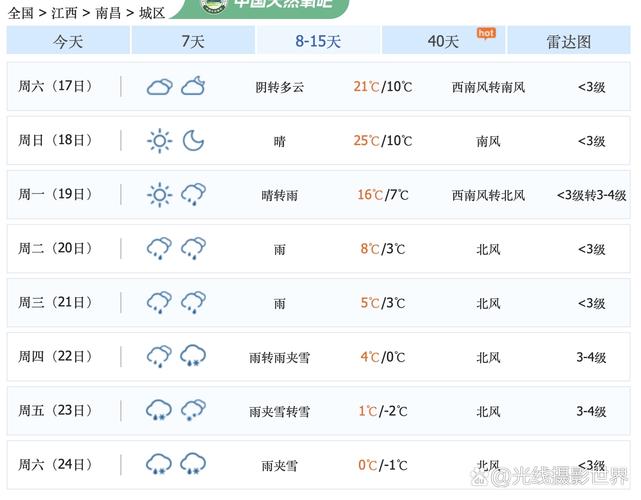
Task: Click the 雨转雨夹雪 weather description
Action: 280,358
